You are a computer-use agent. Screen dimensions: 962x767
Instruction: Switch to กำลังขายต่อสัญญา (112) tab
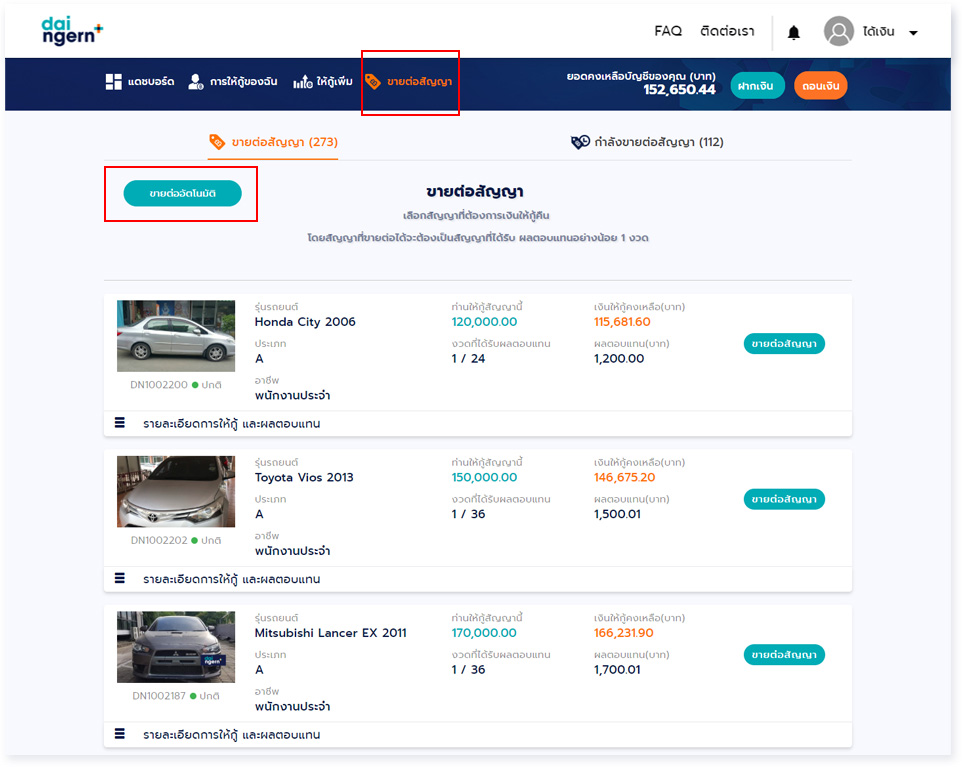coord(658,142)
